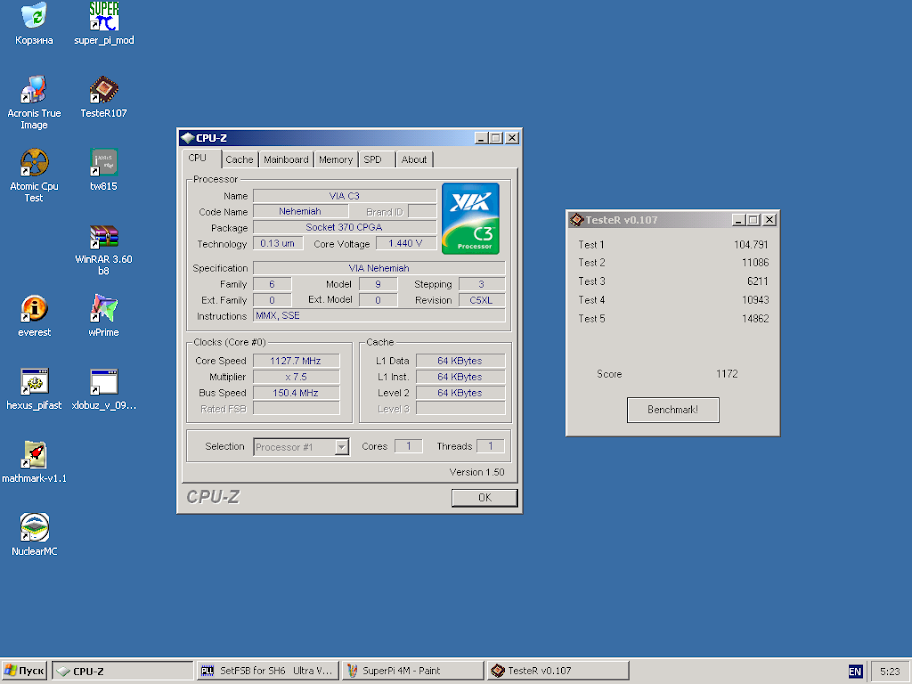This screenshot has width=912, height=684.
Task: Click Test 5 result 14862
Action: (755, 319)
